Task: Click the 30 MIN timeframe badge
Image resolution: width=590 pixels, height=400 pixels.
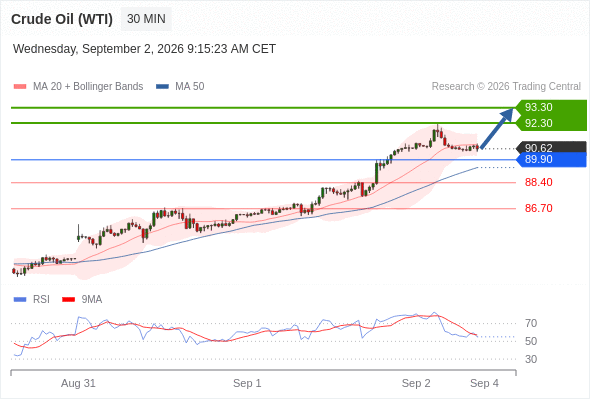Action: tap(146, 19)
